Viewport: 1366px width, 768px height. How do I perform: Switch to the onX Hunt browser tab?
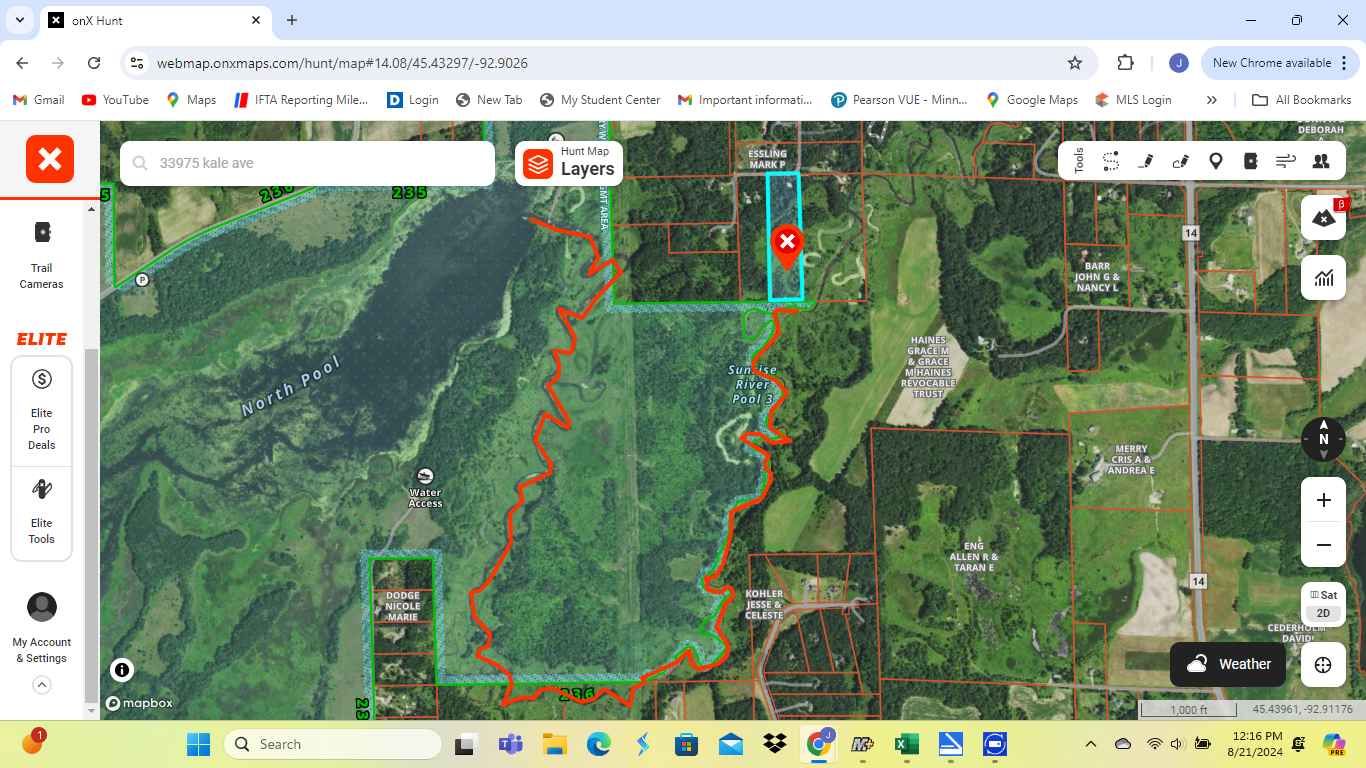pos(155,20)
